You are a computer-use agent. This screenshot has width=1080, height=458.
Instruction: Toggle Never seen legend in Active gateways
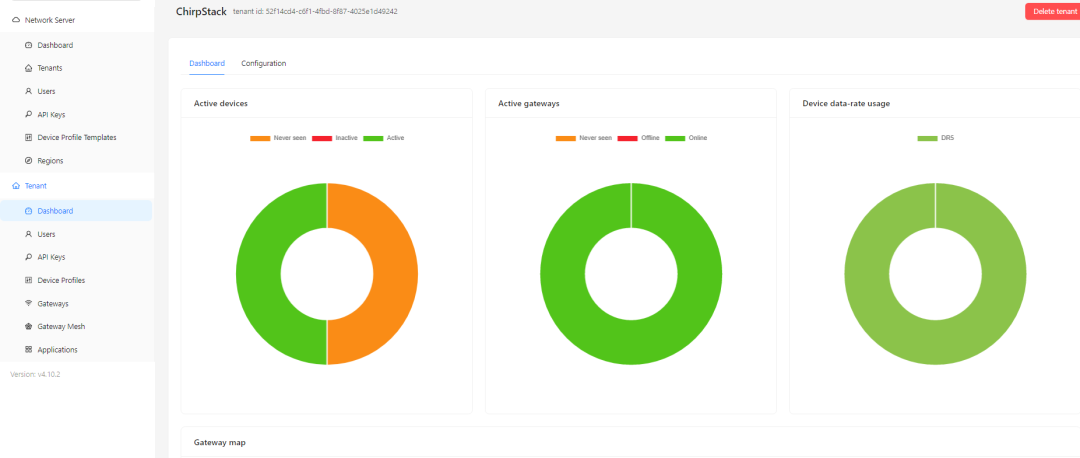(583, 138)
